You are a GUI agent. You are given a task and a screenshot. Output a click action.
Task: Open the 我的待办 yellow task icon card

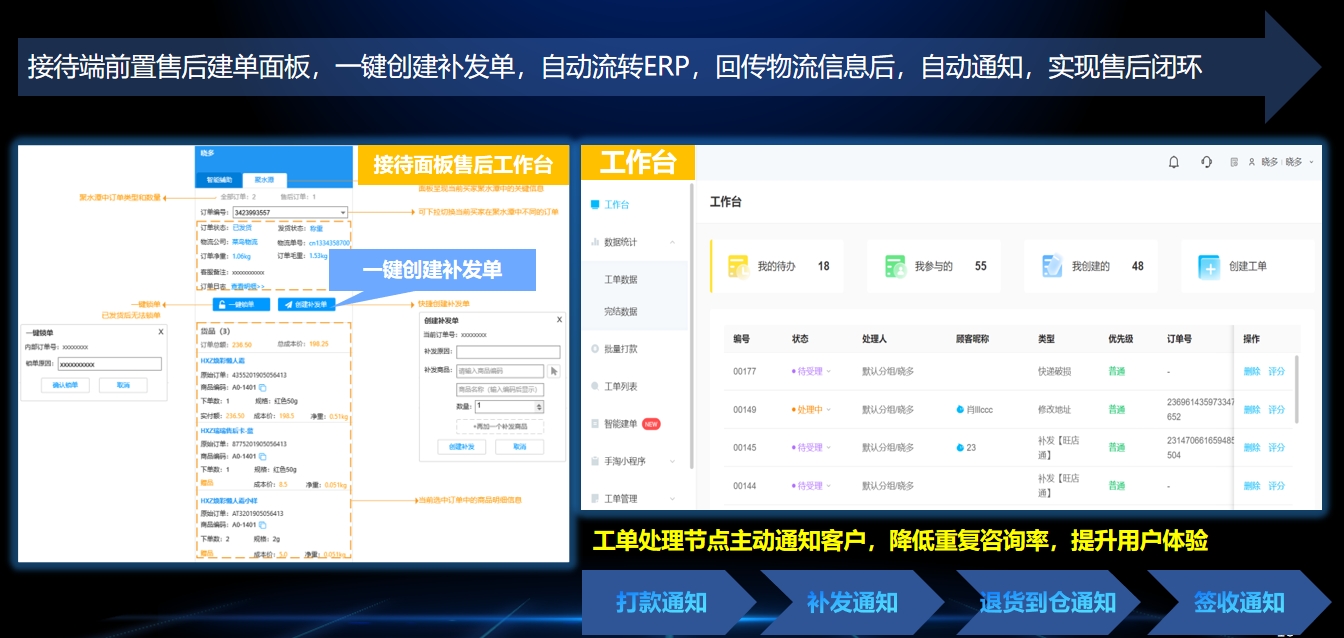click(739, 266)
